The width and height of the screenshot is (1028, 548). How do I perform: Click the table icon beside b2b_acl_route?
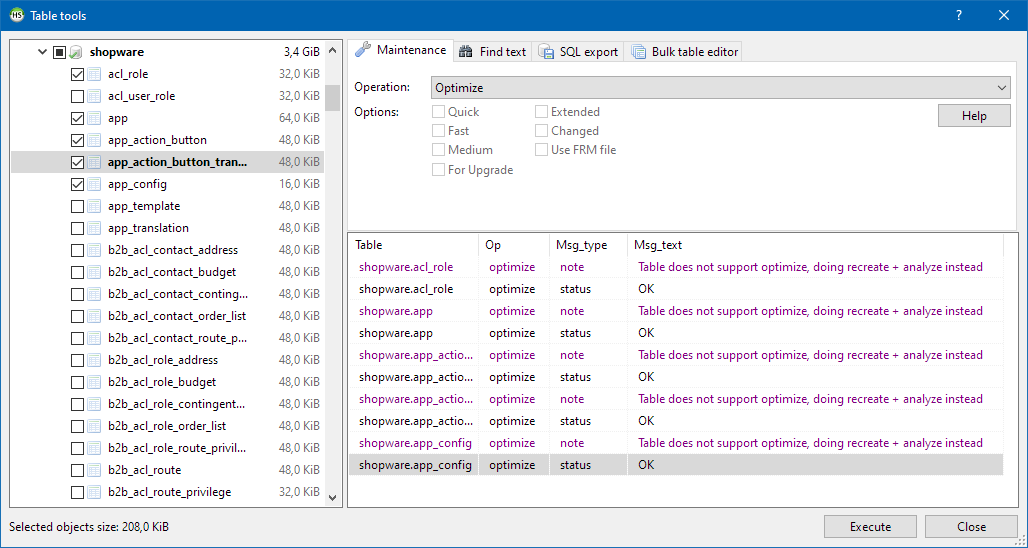point(94,470)
